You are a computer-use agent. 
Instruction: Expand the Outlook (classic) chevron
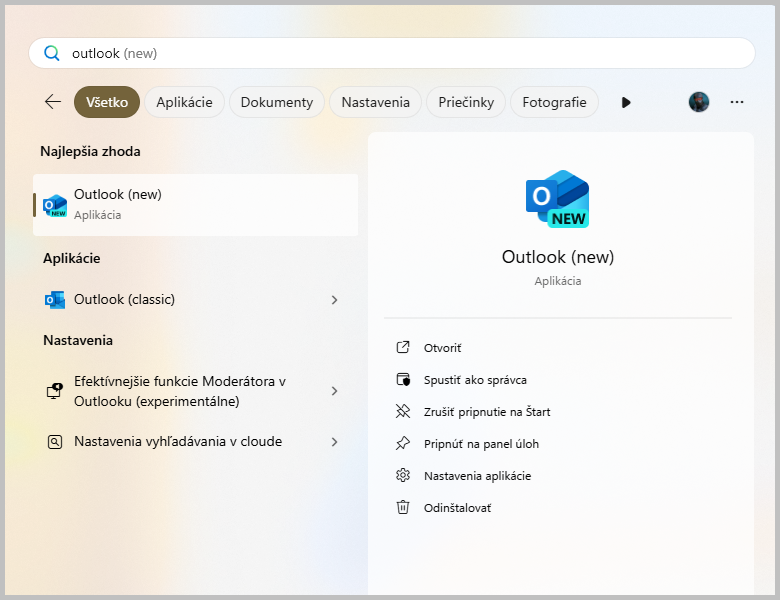pos(334,300)
